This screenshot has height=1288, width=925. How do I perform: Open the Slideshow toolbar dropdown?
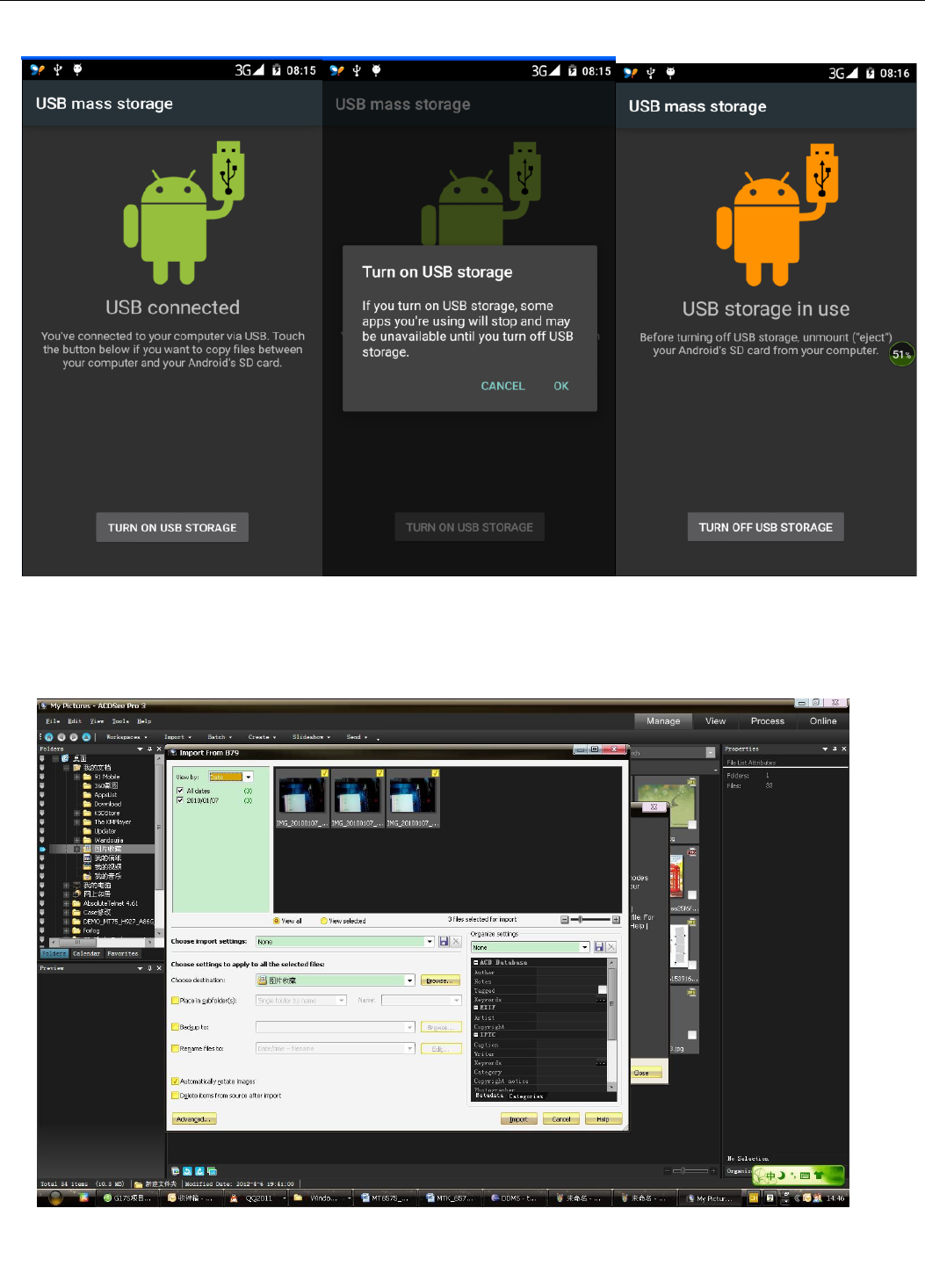[x=311, y=737]
